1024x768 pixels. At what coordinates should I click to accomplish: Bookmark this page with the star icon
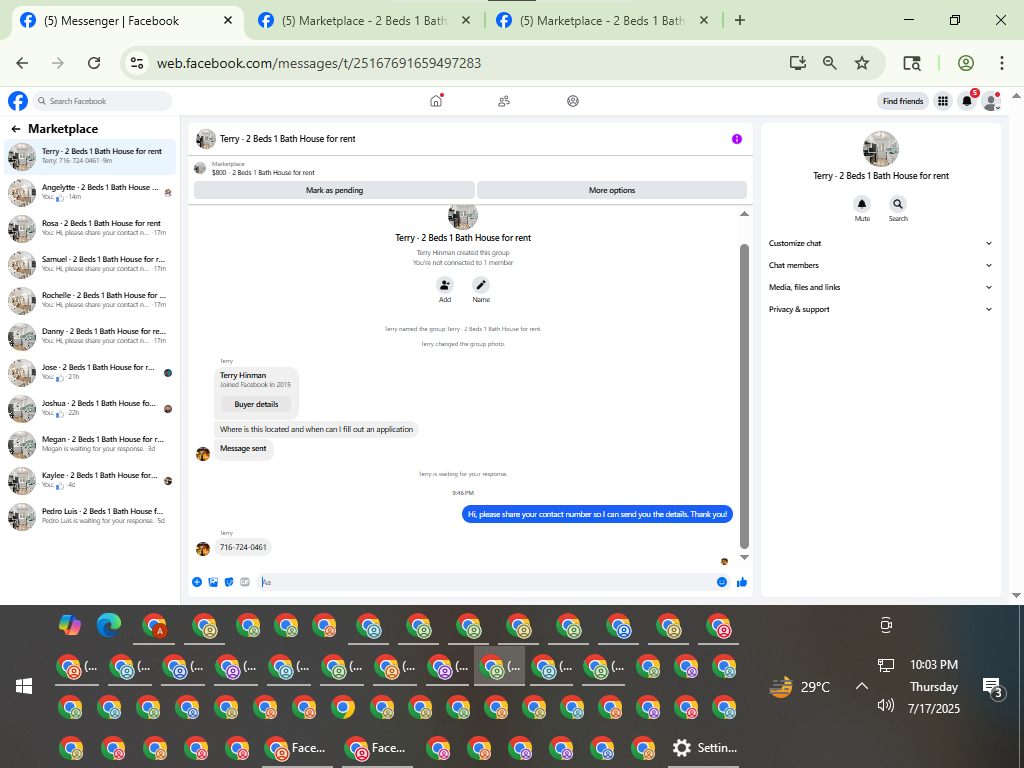tap(862, 63)
